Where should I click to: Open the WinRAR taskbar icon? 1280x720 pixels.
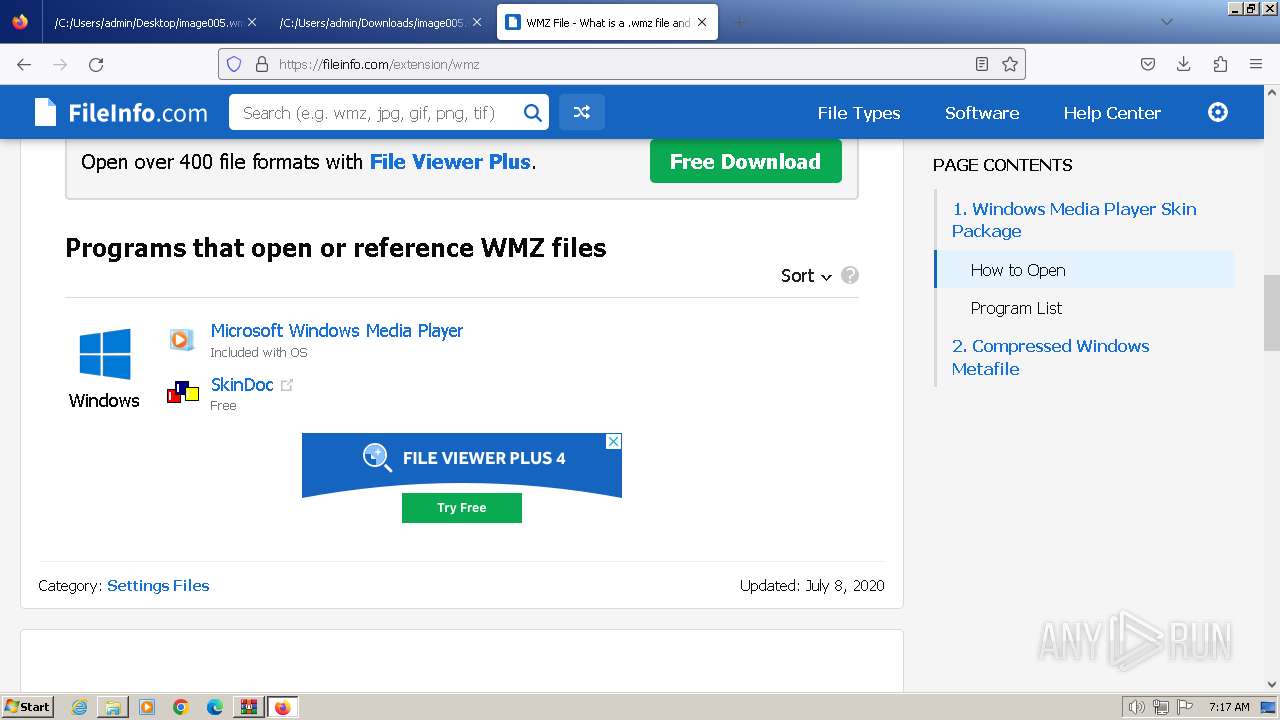(x=249, y=707)
